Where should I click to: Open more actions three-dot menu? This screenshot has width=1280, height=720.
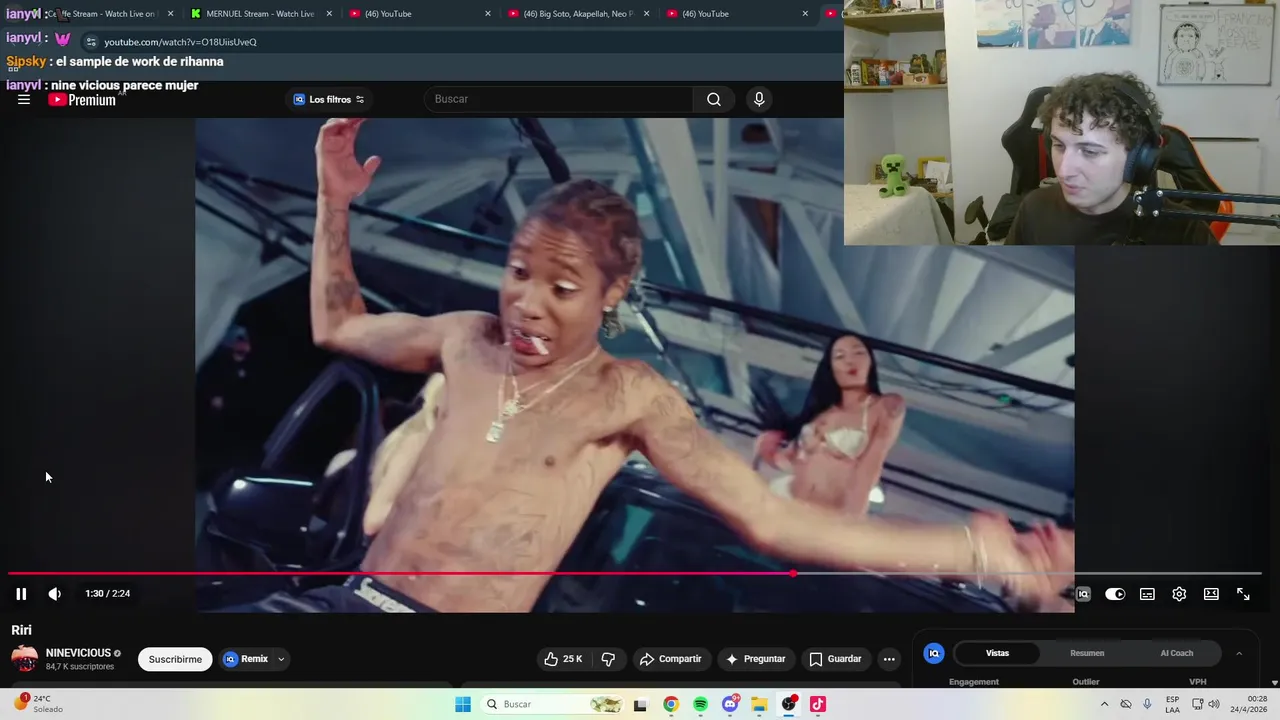coord(889,659)
